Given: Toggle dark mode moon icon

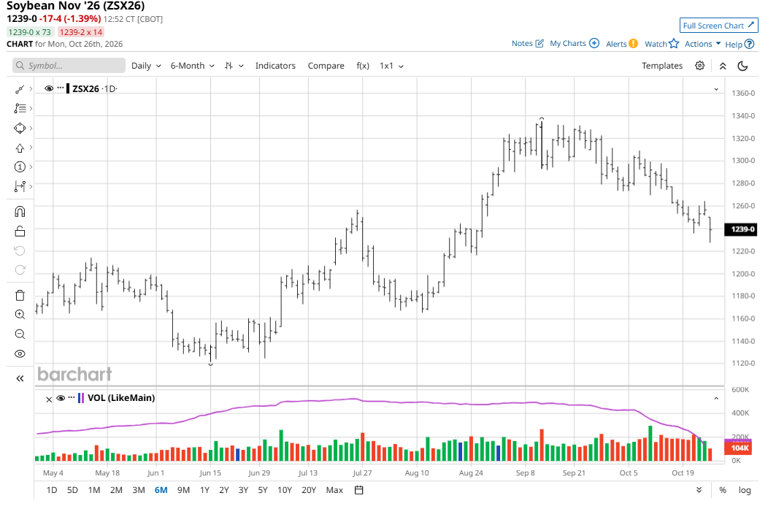Looking at the screenshot, I should (743, 66).
